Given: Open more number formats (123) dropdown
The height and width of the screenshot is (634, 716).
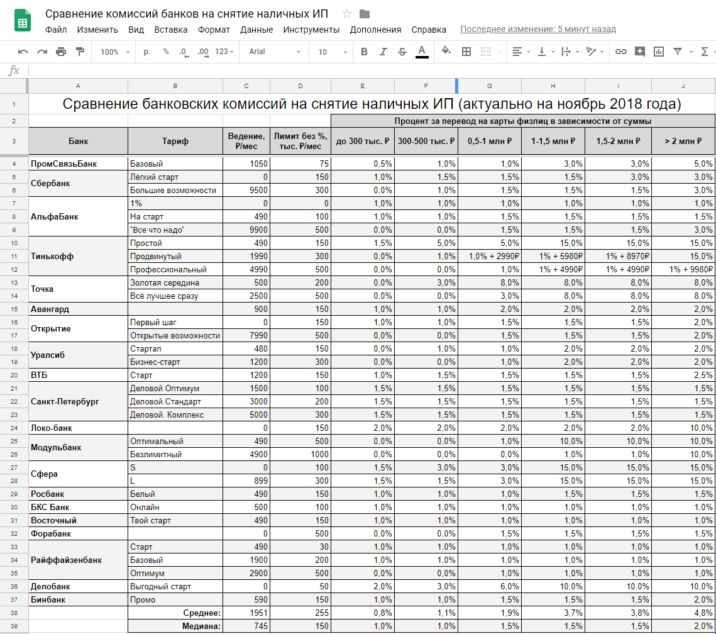Looking at the screenshot, I should 224,52.
